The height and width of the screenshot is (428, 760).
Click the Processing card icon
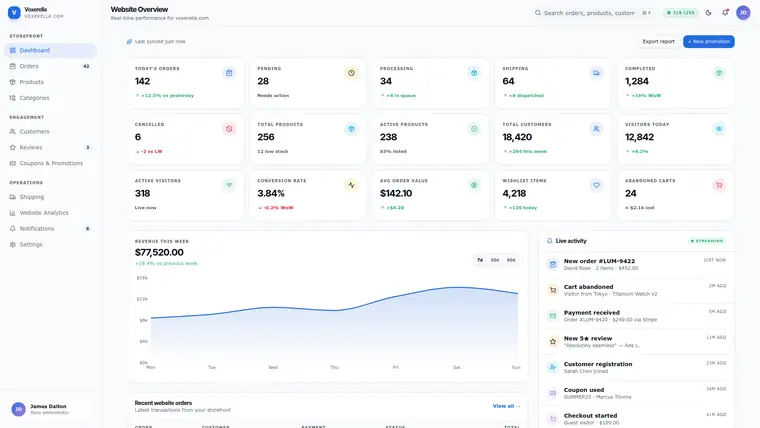[x=474, y=73]
